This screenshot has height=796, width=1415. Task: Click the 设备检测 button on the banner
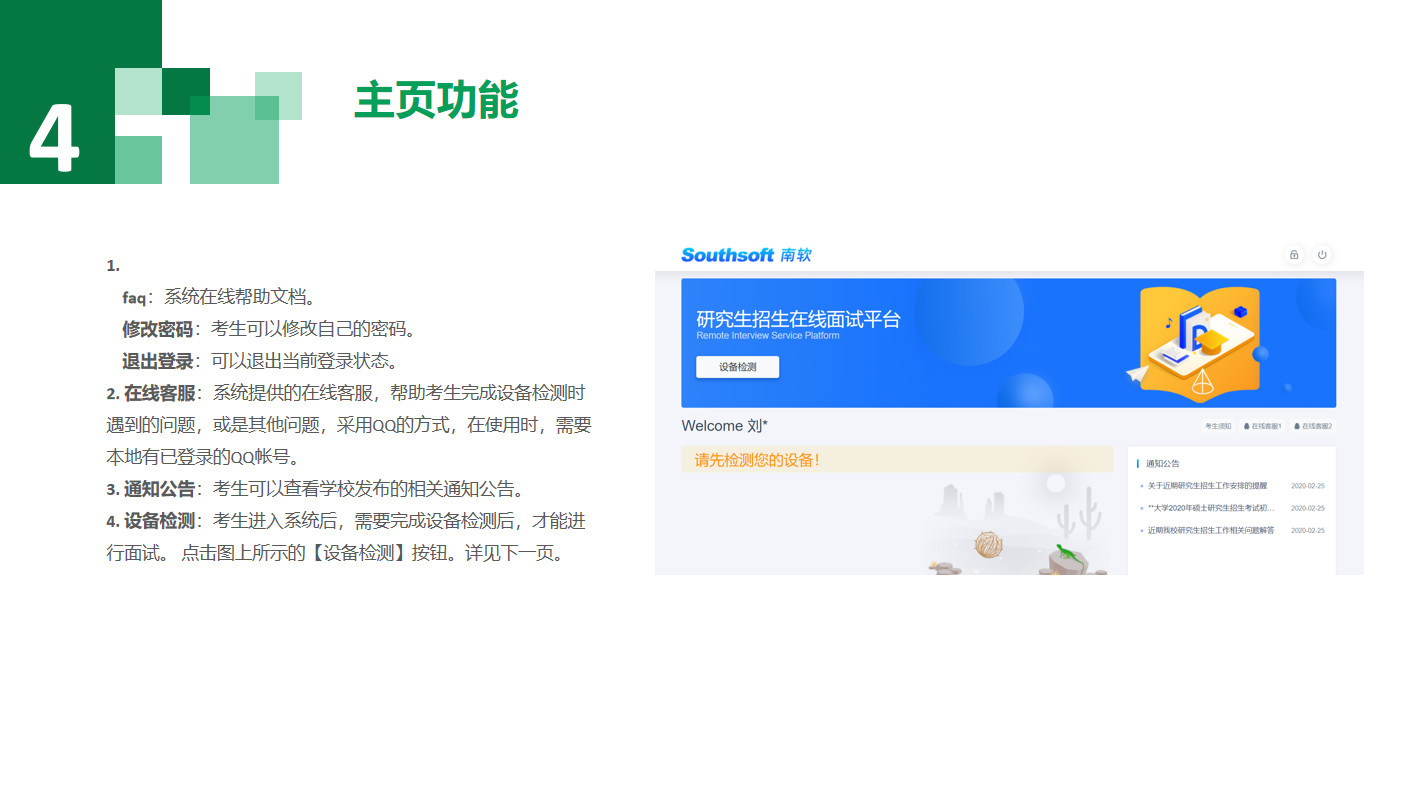[738, 367]
